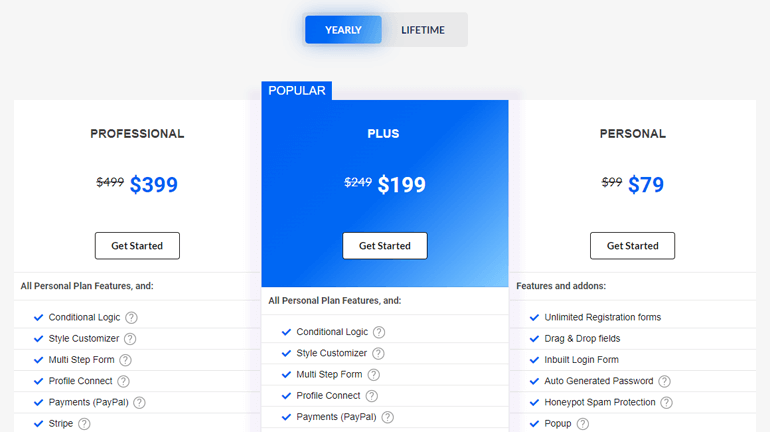Screen dimensions: 770x432
Task: Click the PLUS plan heading
Action: (384, 134)
